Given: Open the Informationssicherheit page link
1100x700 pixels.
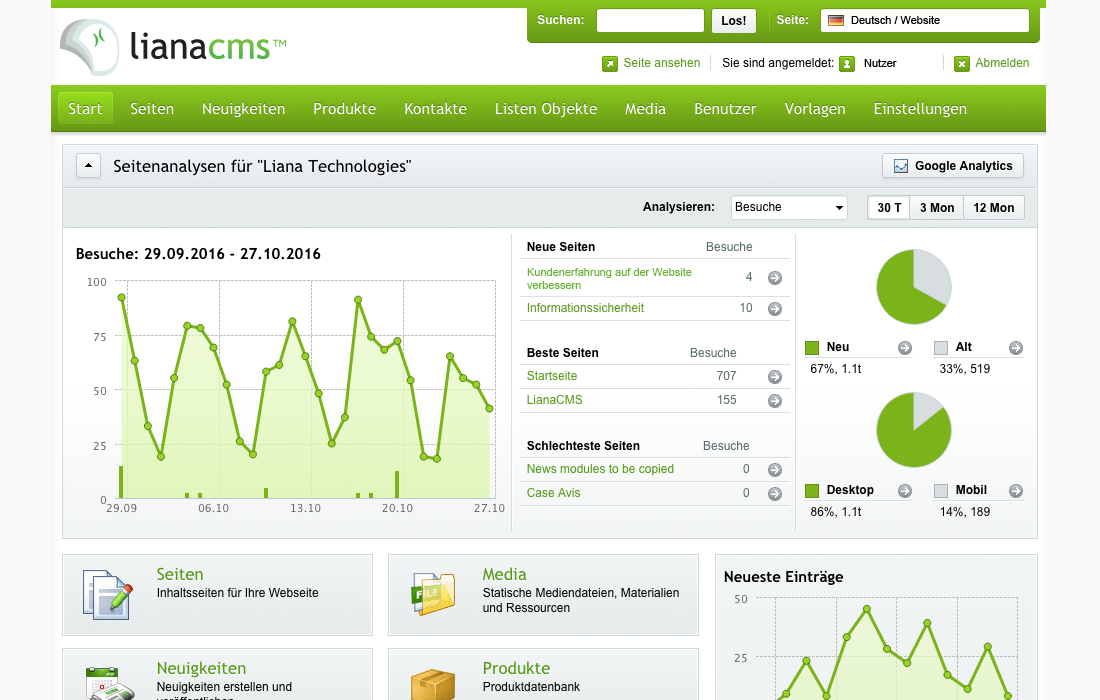Looking at the screenshot, I should point(585,308).
